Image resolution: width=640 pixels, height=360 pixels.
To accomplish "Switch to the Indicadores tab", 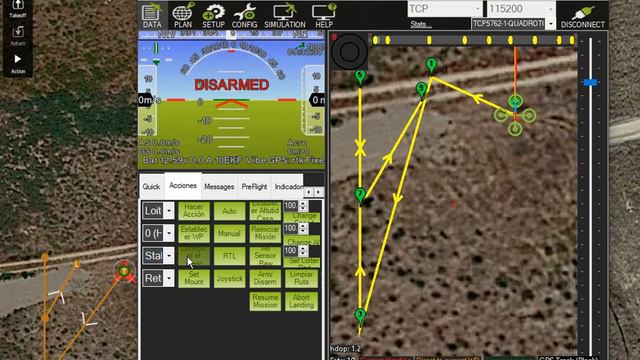I will coord(288,187).
